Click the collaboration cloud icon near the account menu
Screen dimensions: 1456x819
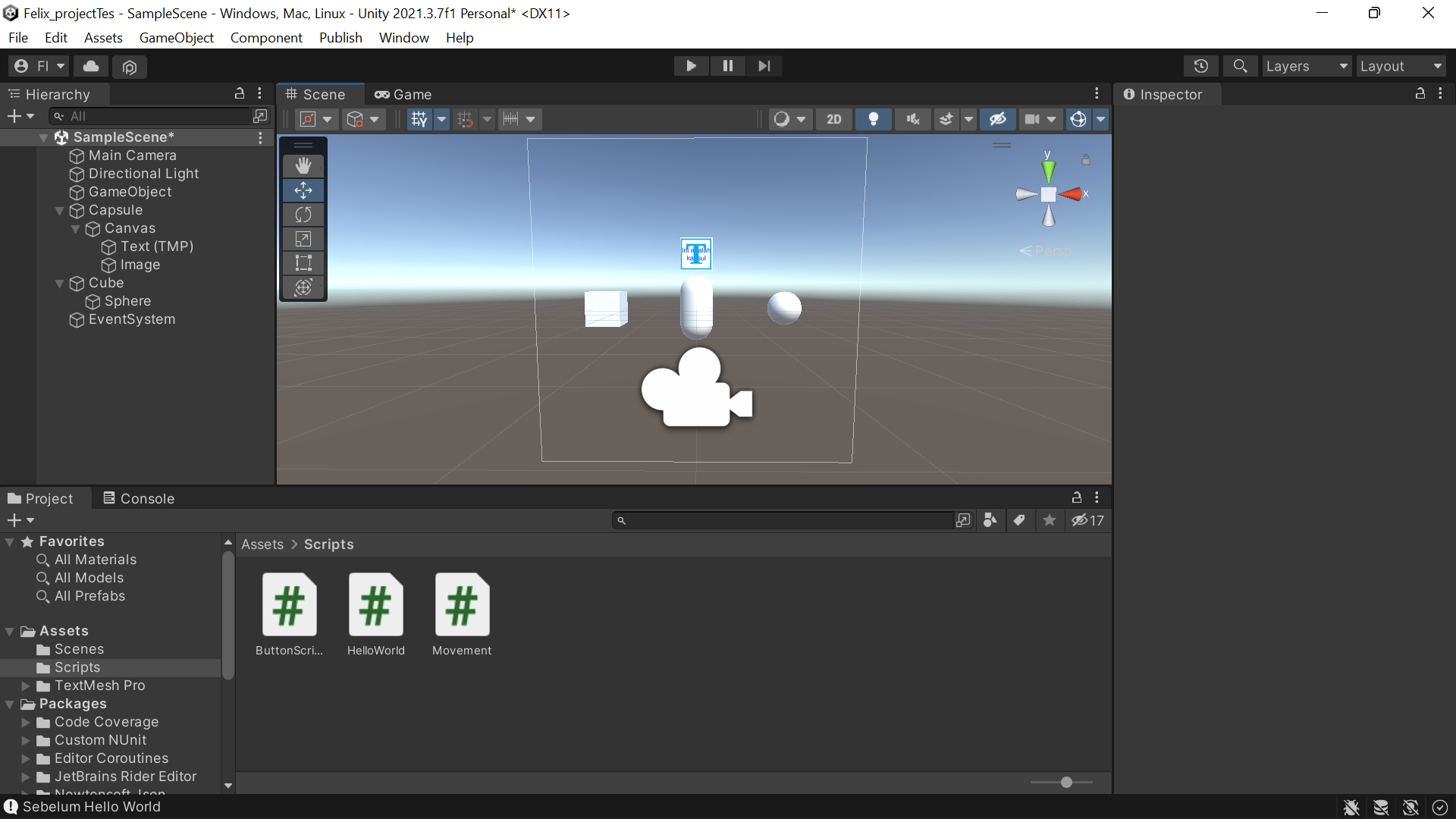point(90,66)
